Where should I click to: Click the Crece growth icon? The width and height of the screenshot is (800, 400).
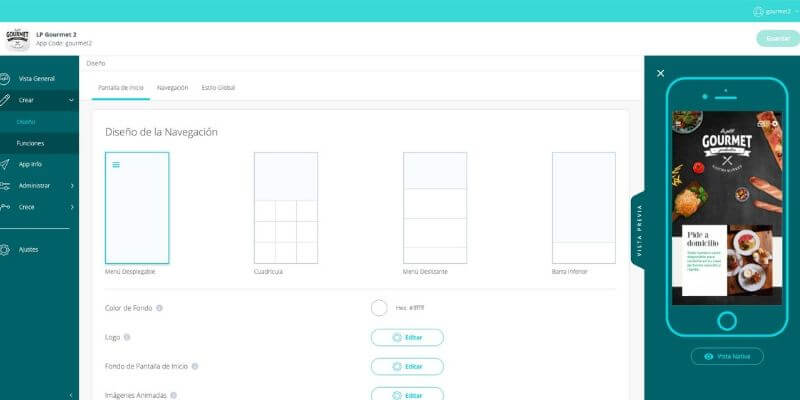pos(7,207)
